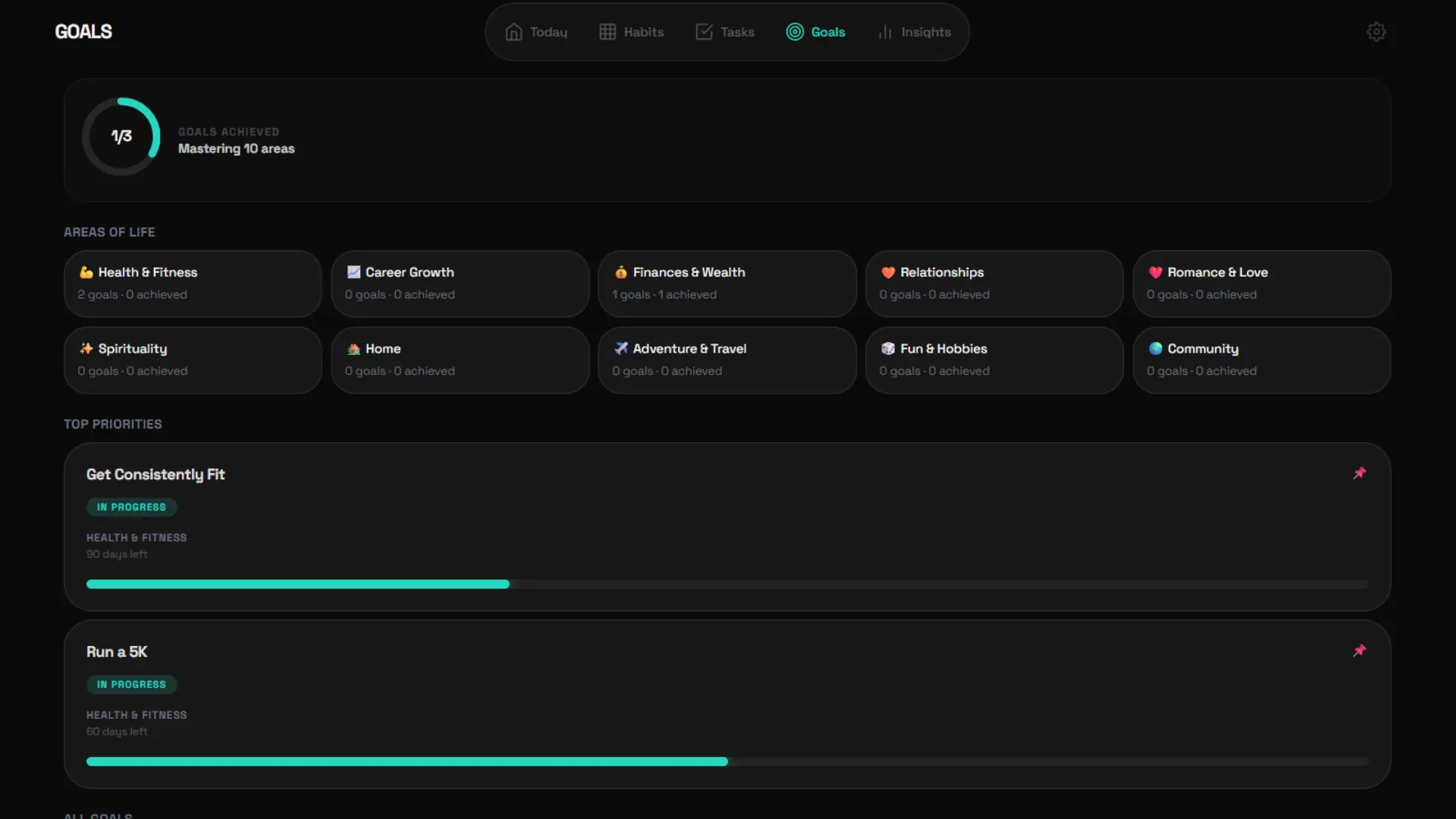Viewport: 1456px width, 819px height.
Task: Click the Goals target icon
Action: 795,32
